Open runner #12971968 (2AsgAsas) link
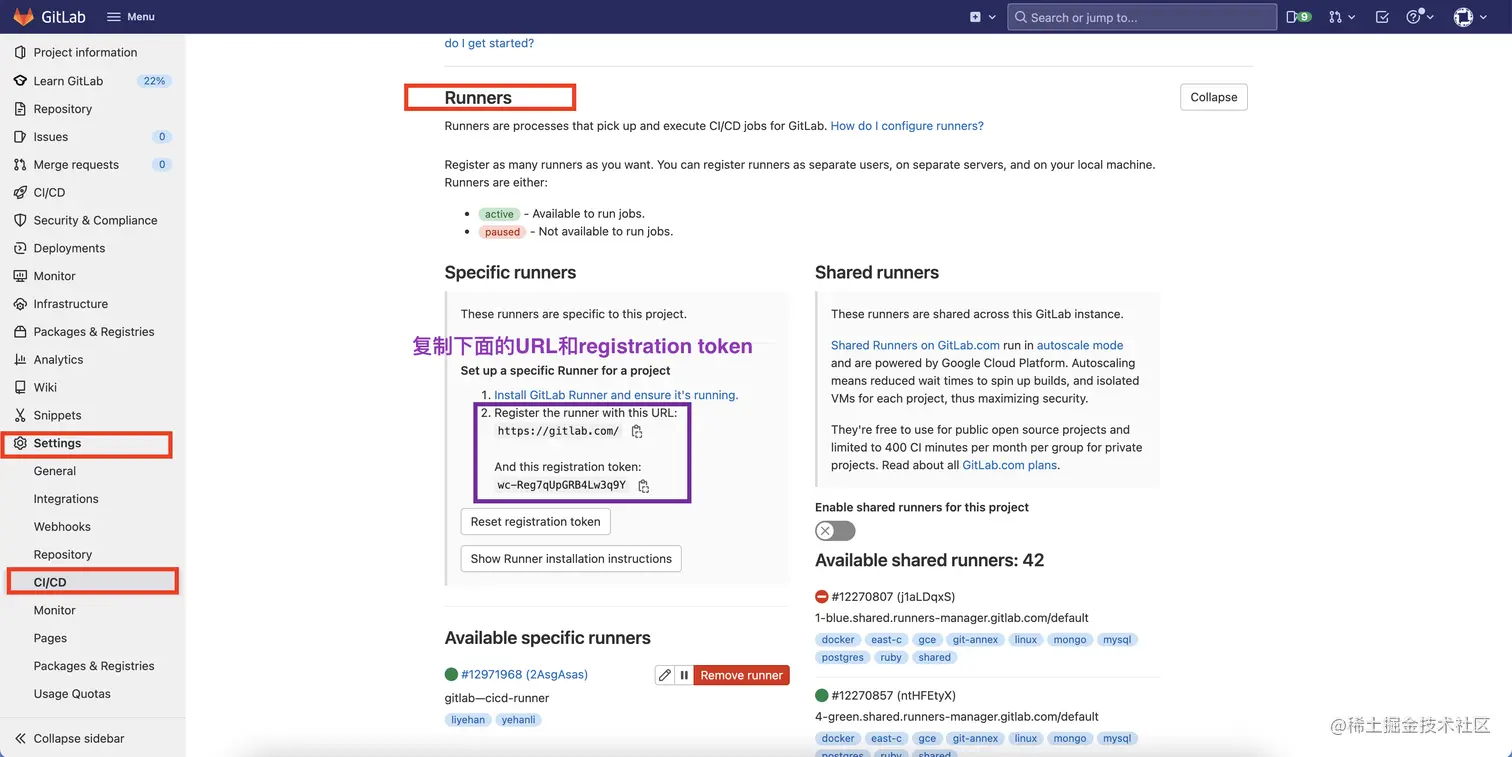Image resolution: width=1512 pixels, height=757 pixels. click(x=524, y=675)
